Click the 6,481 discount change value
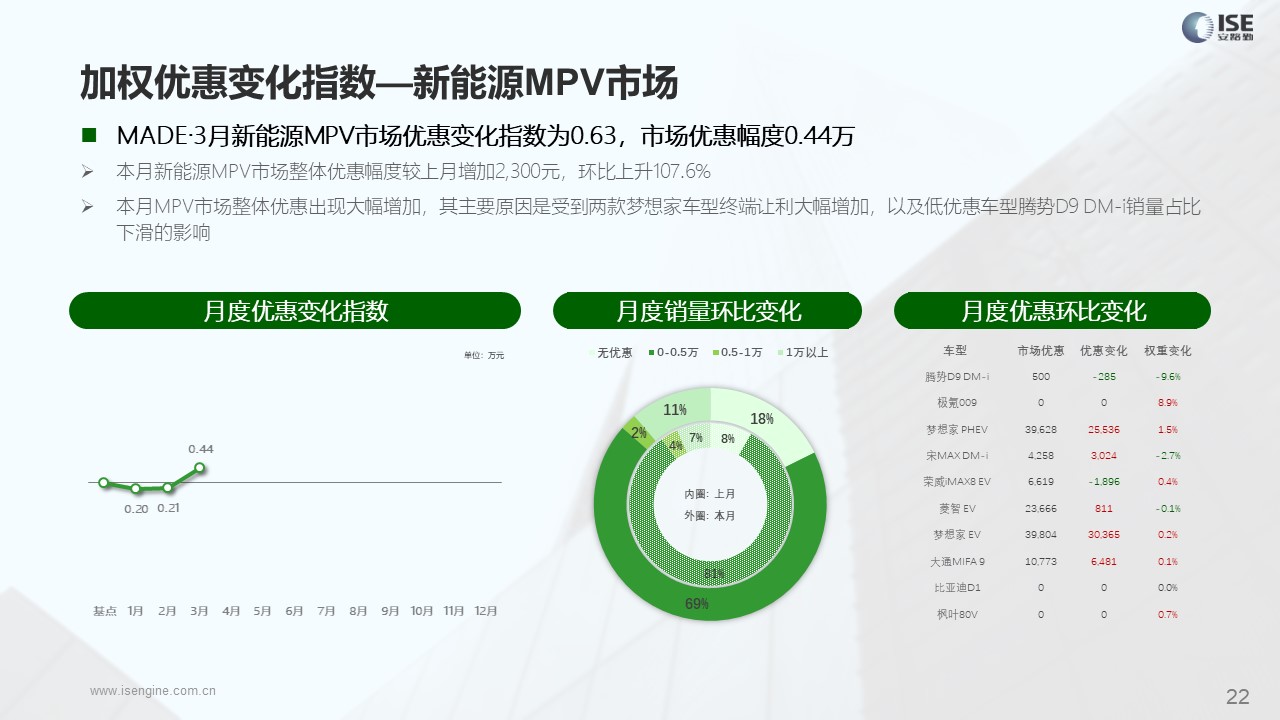The image size is (1280, 720). pos(1104,562)
